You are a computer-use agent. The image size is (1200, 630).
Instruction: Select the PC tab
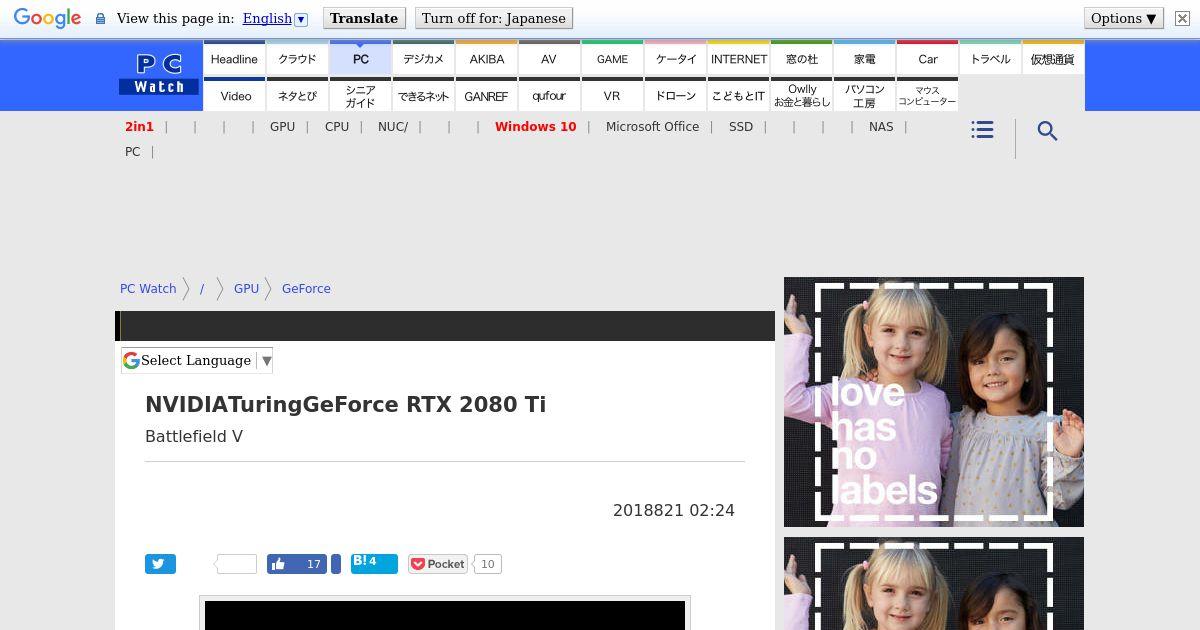coord(360,58)
